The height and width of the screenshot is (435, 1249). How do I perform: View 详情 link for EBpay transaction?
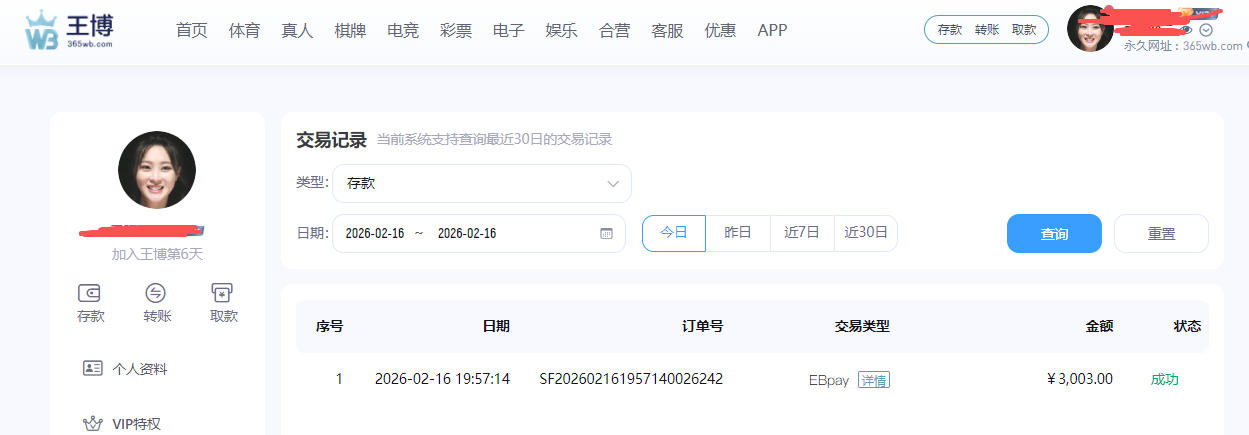coord(874,380)
